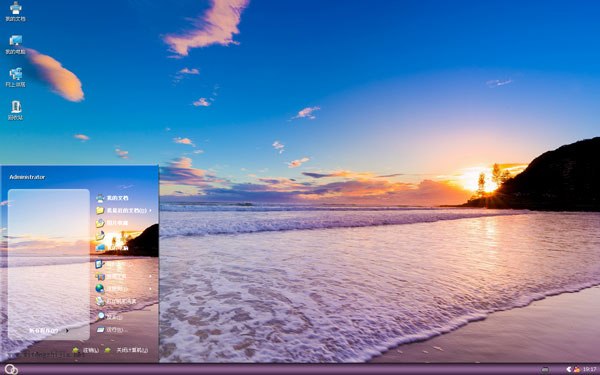Expand hidden tray icons with the arrow
This screenshot has width=600, height=375.
point(569,369)
